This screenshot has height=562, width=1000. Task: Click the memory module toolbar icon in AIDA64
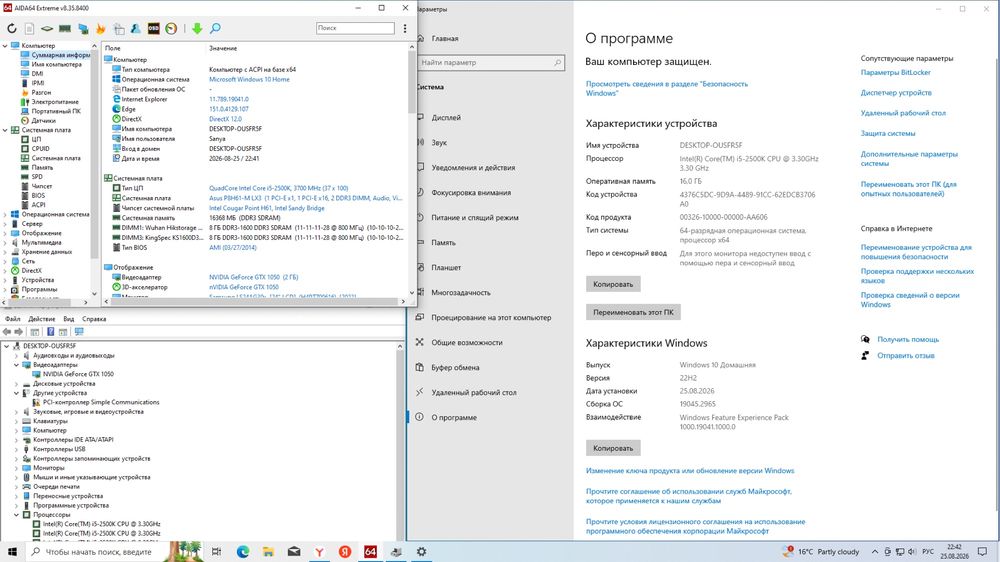65,28
